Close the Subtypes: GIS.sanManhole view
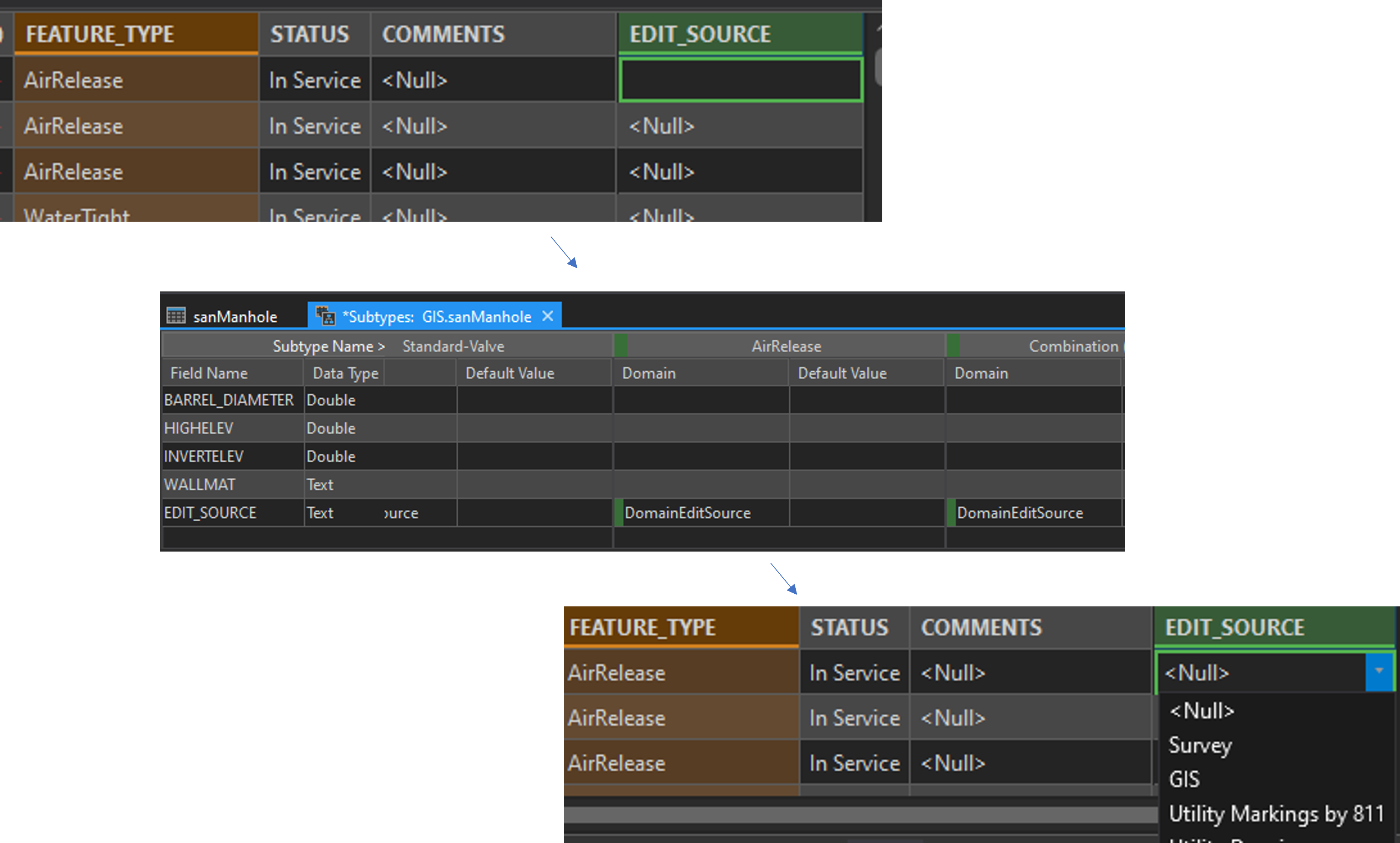Screen dimensions: 1400x843 pos(547,316)
